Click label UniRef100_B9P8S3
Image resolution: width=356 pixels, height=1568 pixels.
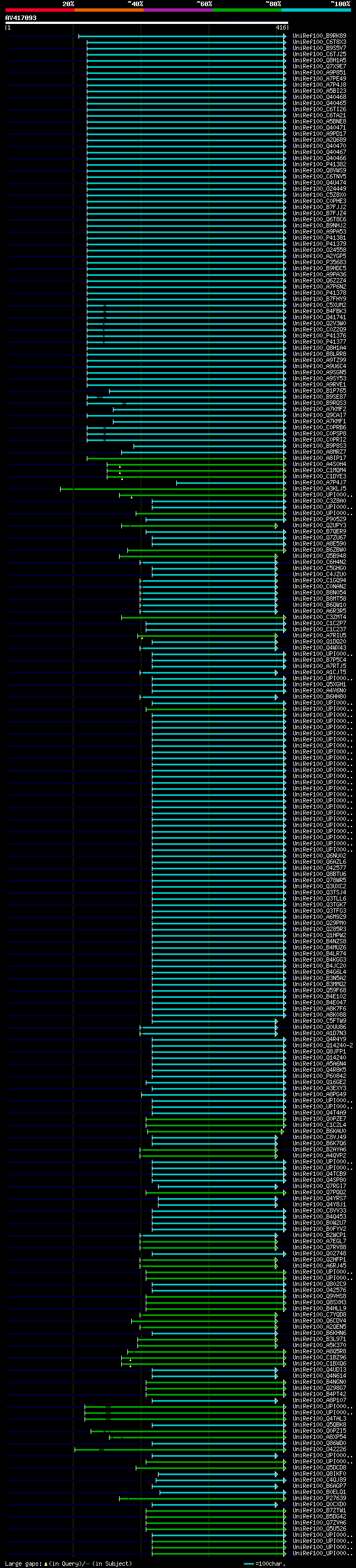(319, 446)
